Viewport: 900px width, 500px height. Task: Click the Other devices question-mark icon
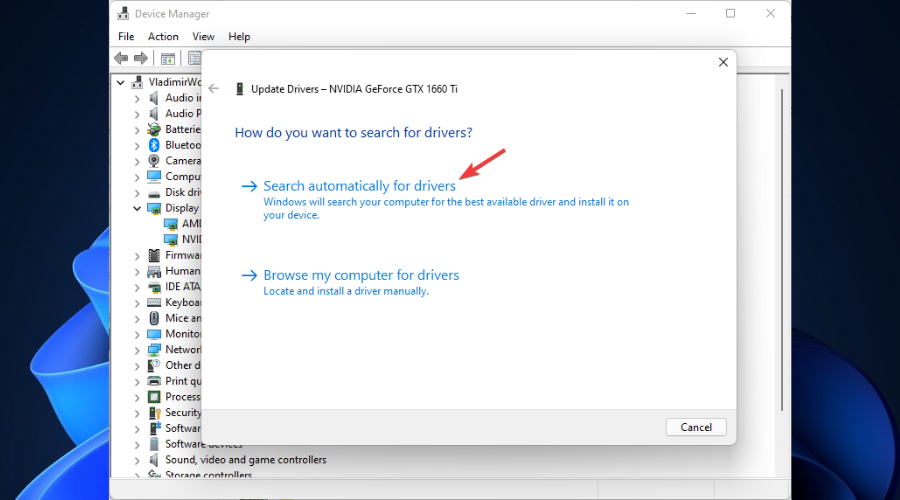(x=154, y=366)
